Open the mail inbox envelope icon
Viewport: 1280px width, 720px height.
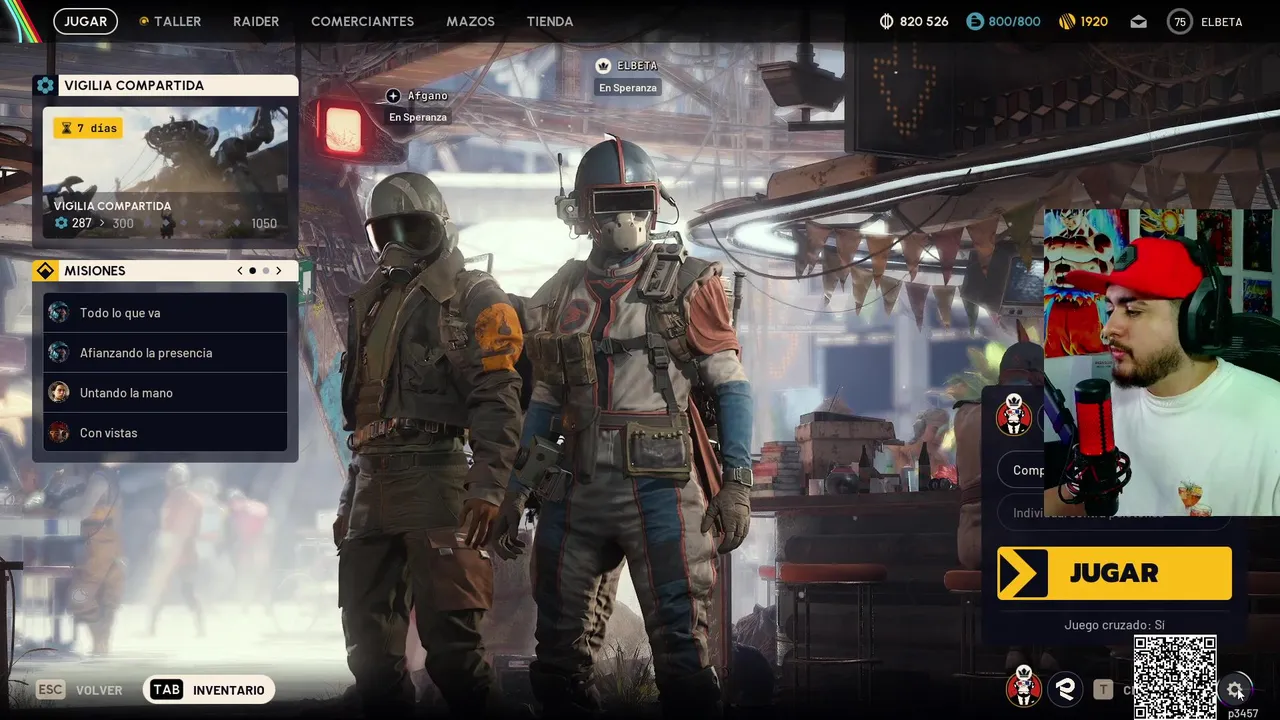click(1139, 21)
